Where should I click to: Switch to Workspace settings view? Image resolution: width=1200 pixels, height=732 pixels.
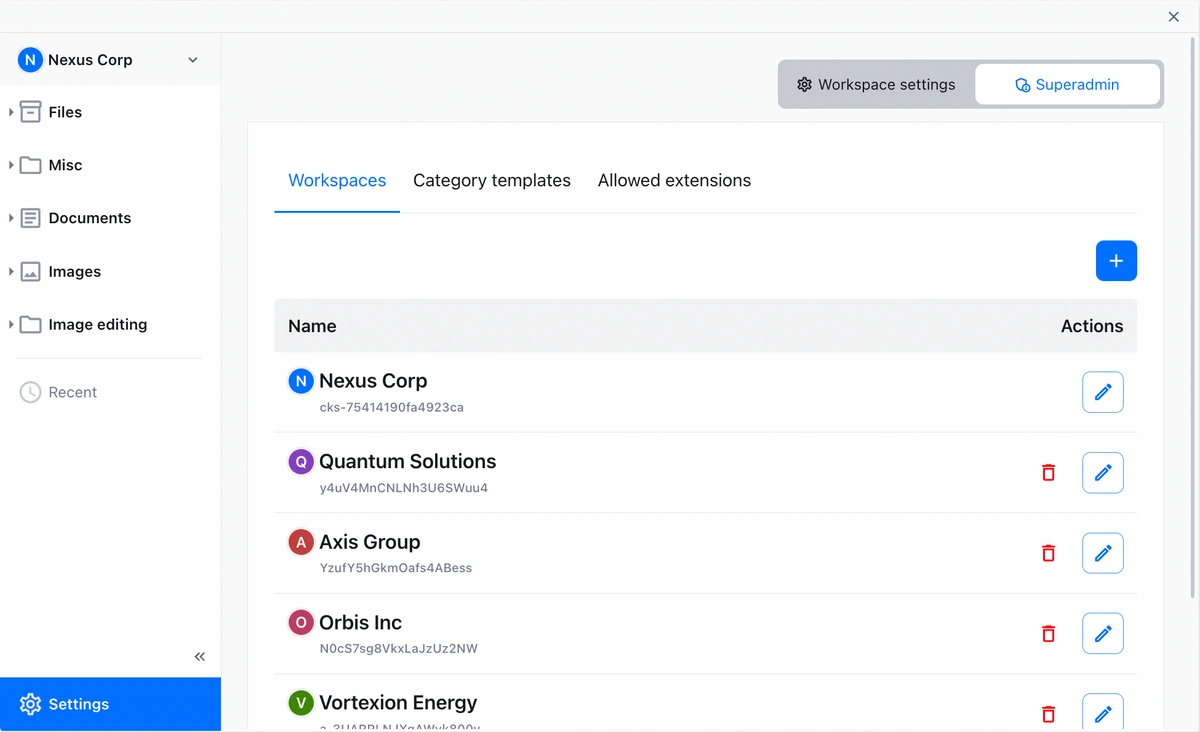pos(876,85)
